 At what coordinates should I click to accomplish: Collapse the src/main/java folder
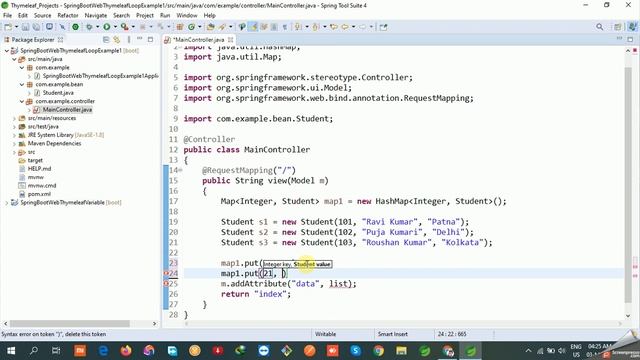(x=14, y=59)
